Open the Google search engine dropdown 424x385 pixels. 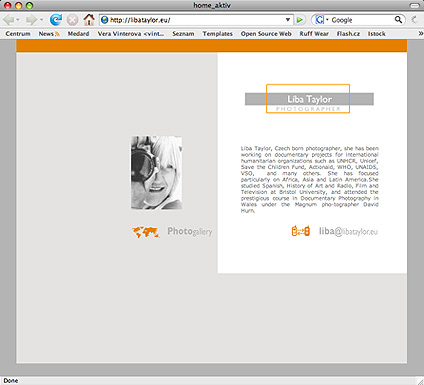pyautogui.click(x=321, y=20)
